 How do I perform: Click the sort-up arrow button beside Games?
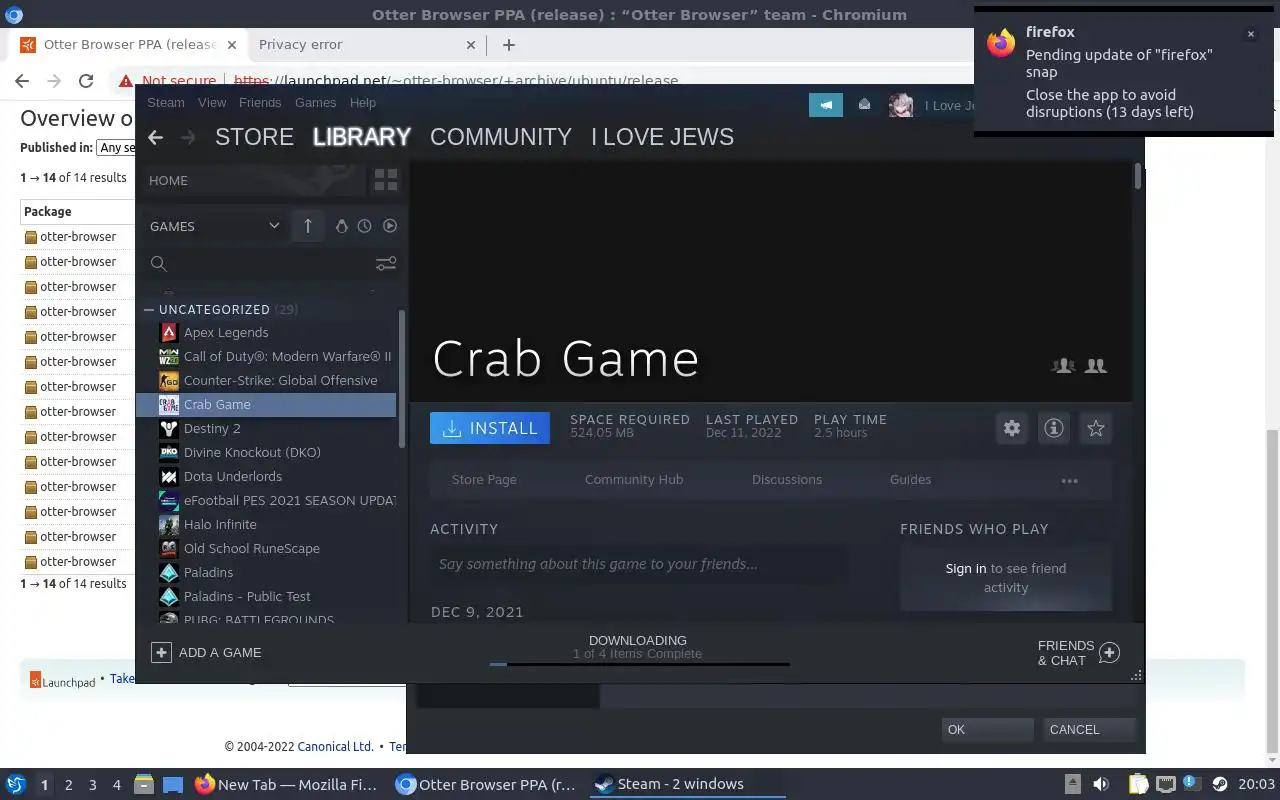[308, 226]
